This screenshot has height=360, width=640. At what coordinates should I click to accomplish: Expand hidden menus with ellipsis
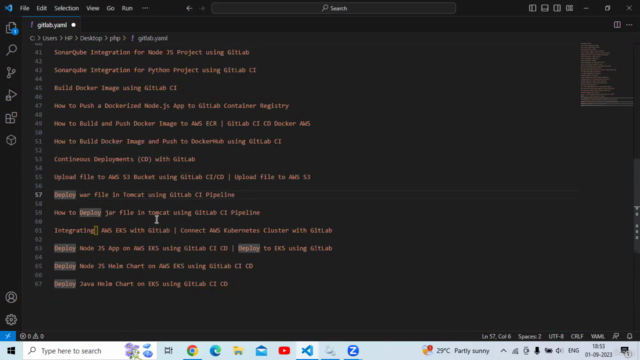point(145,8)
